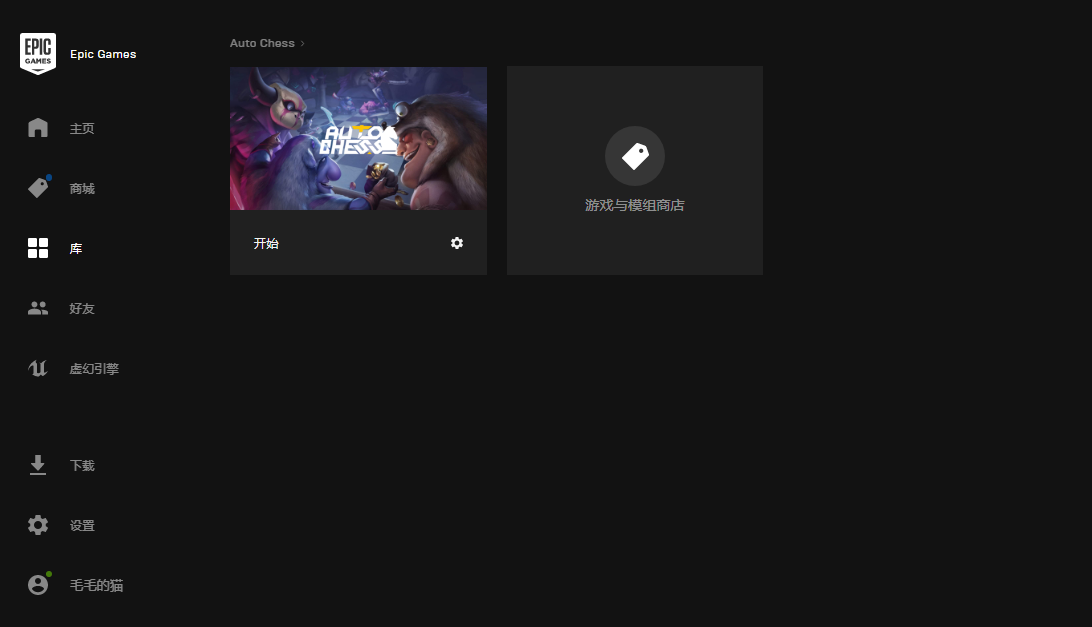Click the 毛毛的猫 account name

tap(96, 586)
